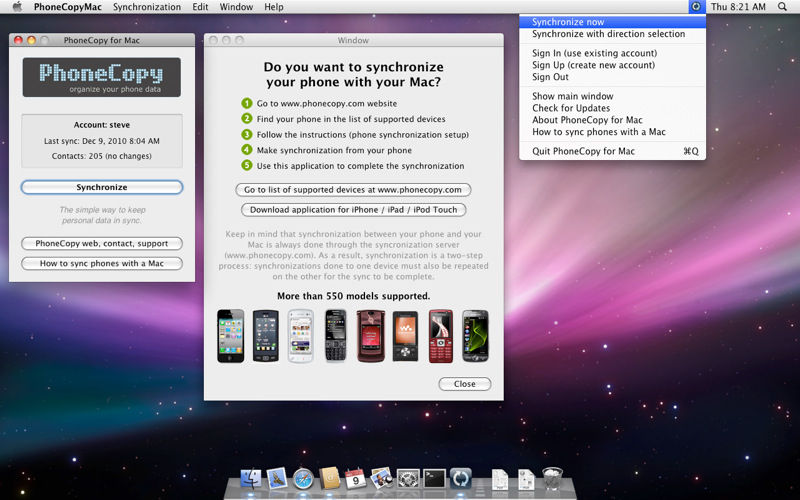The image size is (800, 500).
Task: Click the menu bar clock Thu 8:21 AM
Action: [738, 7]
